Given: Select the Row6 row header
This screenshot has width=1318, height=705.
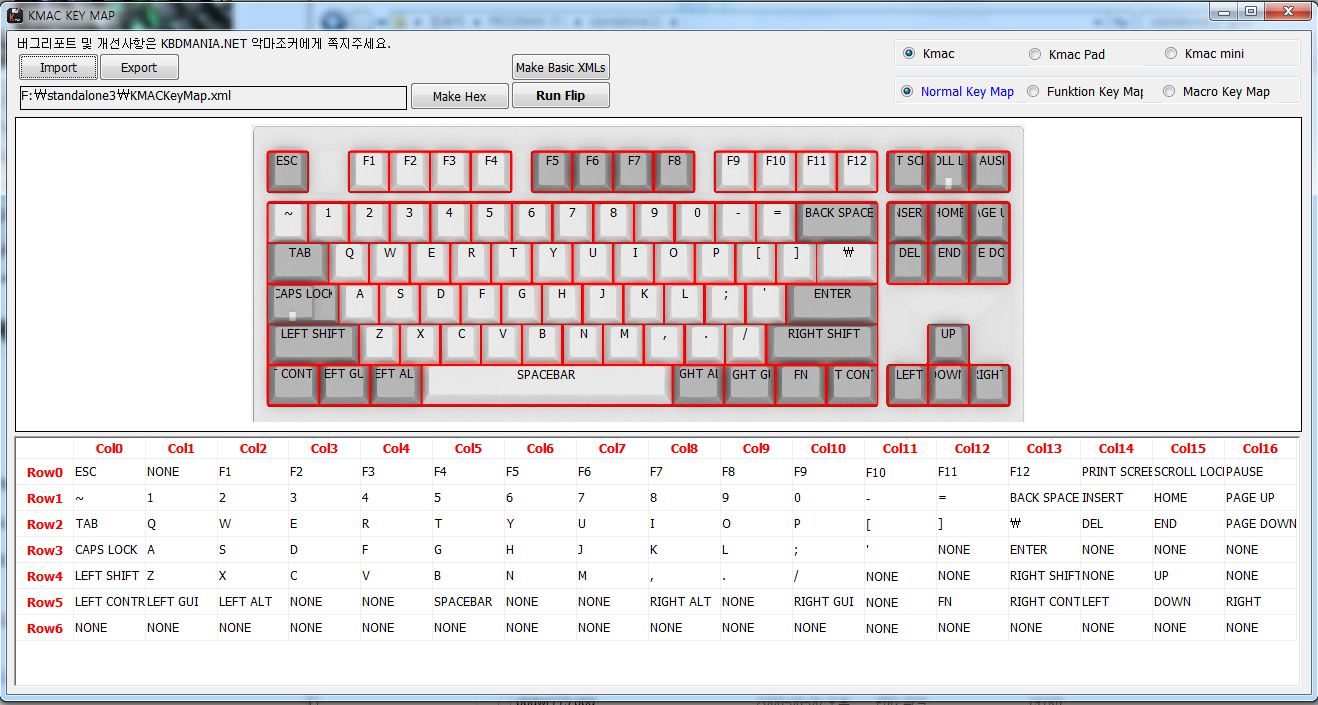Looking at the screenshot, I should coord(45,628).
